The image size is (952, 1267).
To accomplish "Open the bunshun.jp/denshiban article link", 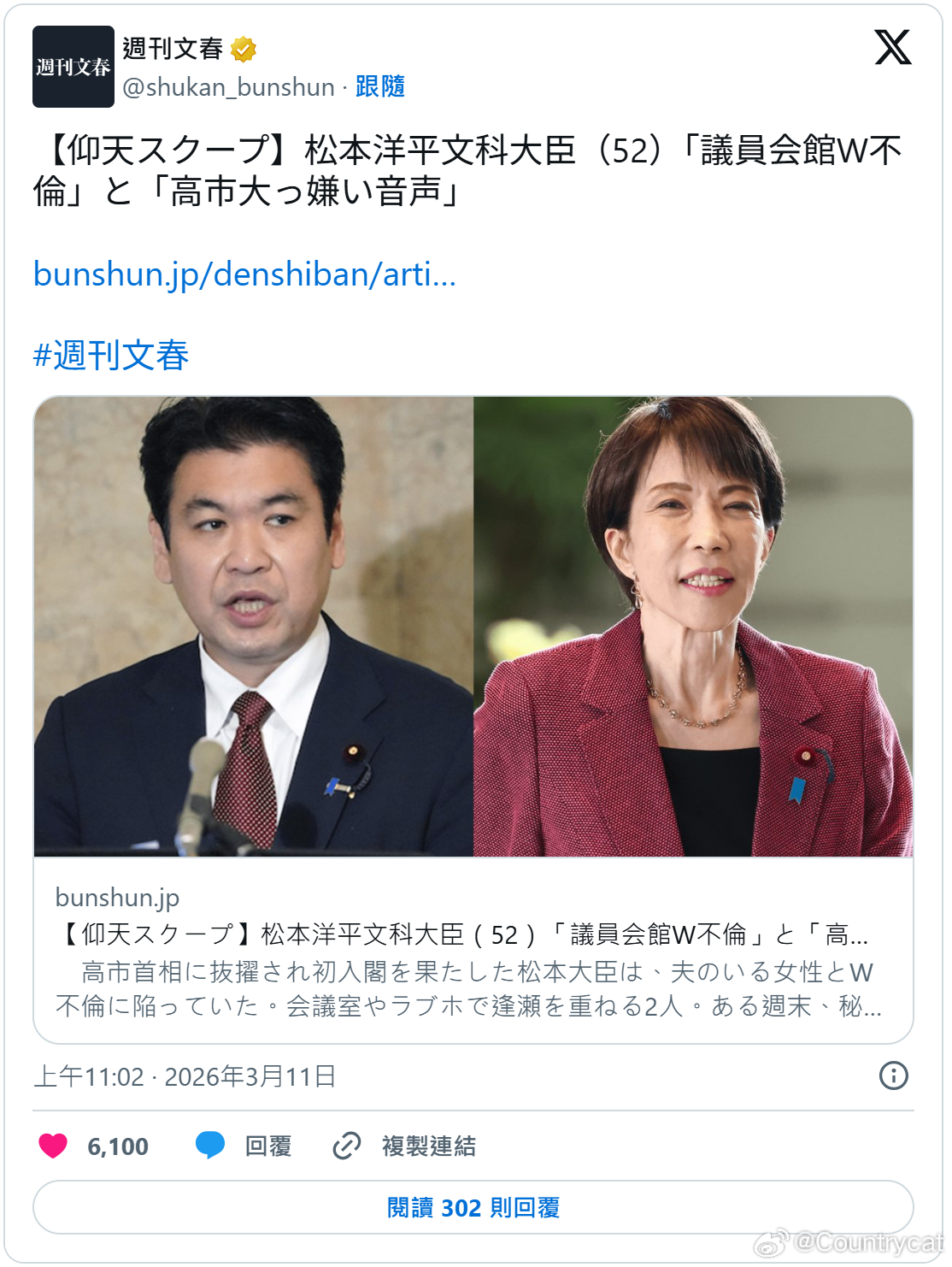I will 244,274.
